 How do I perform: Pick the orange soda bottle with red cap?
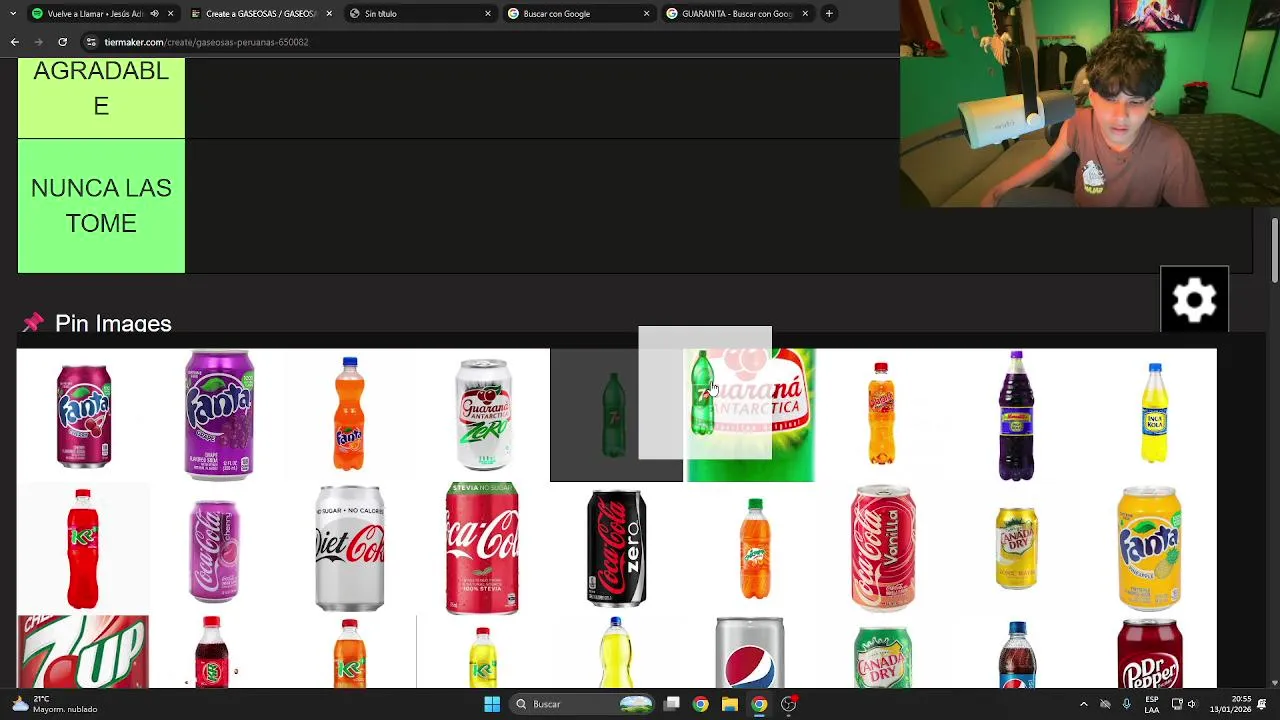pyautogui.click(x=881, y=414)
